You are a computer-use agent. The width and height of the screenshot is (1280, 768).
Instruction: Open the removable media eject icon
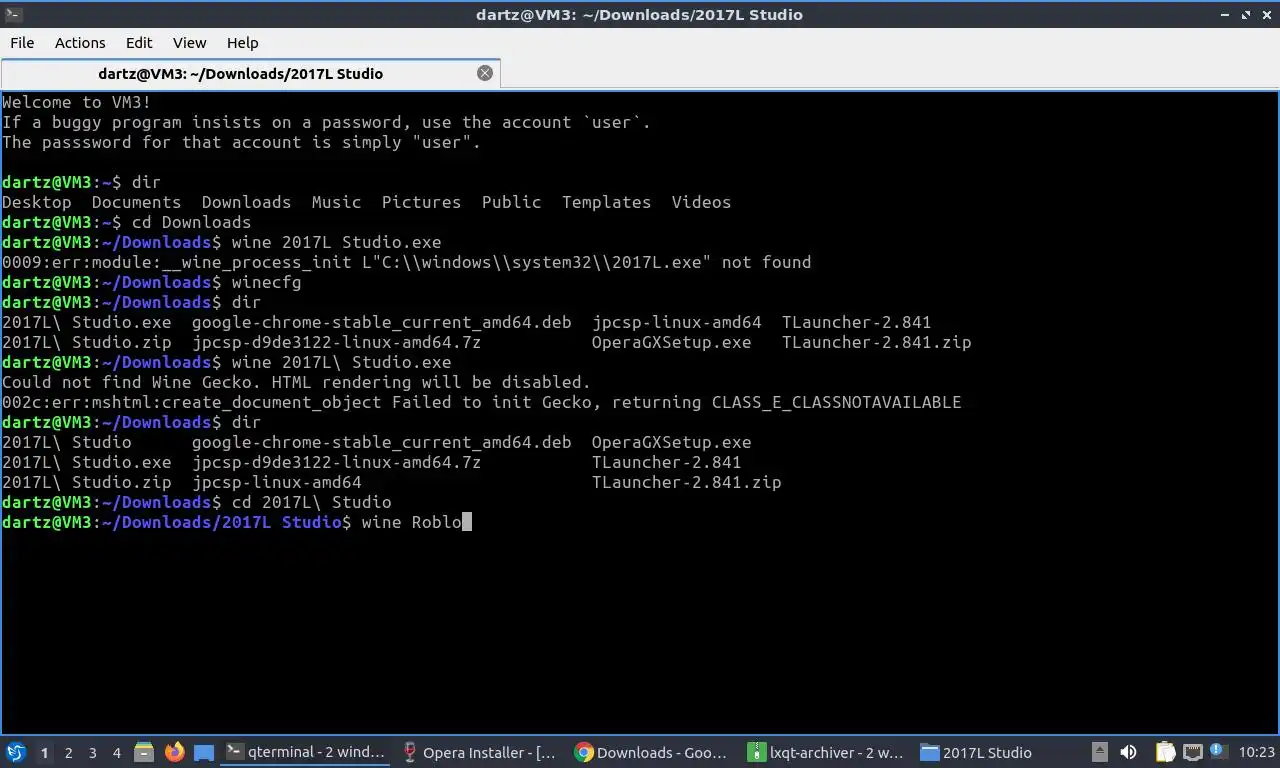(x=1100, y=752)
